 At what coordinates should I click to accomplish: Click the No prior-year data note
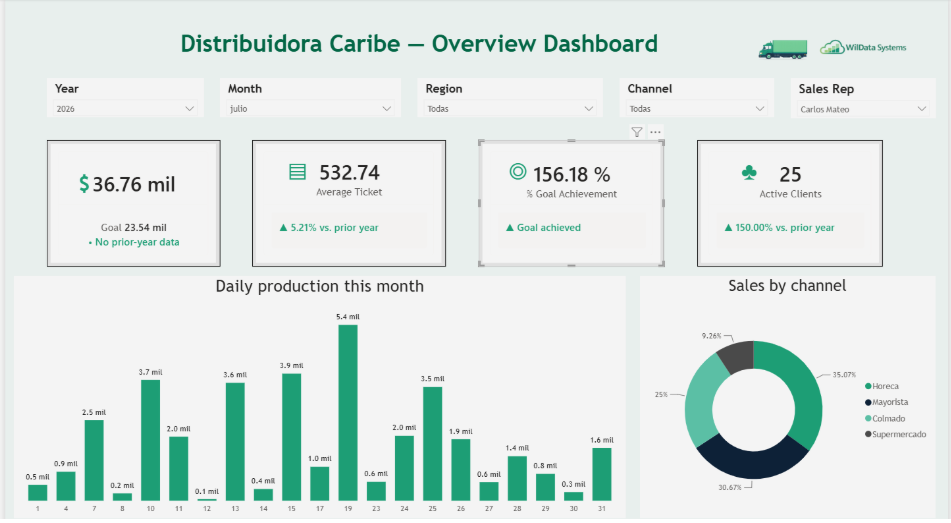[134, 242]
